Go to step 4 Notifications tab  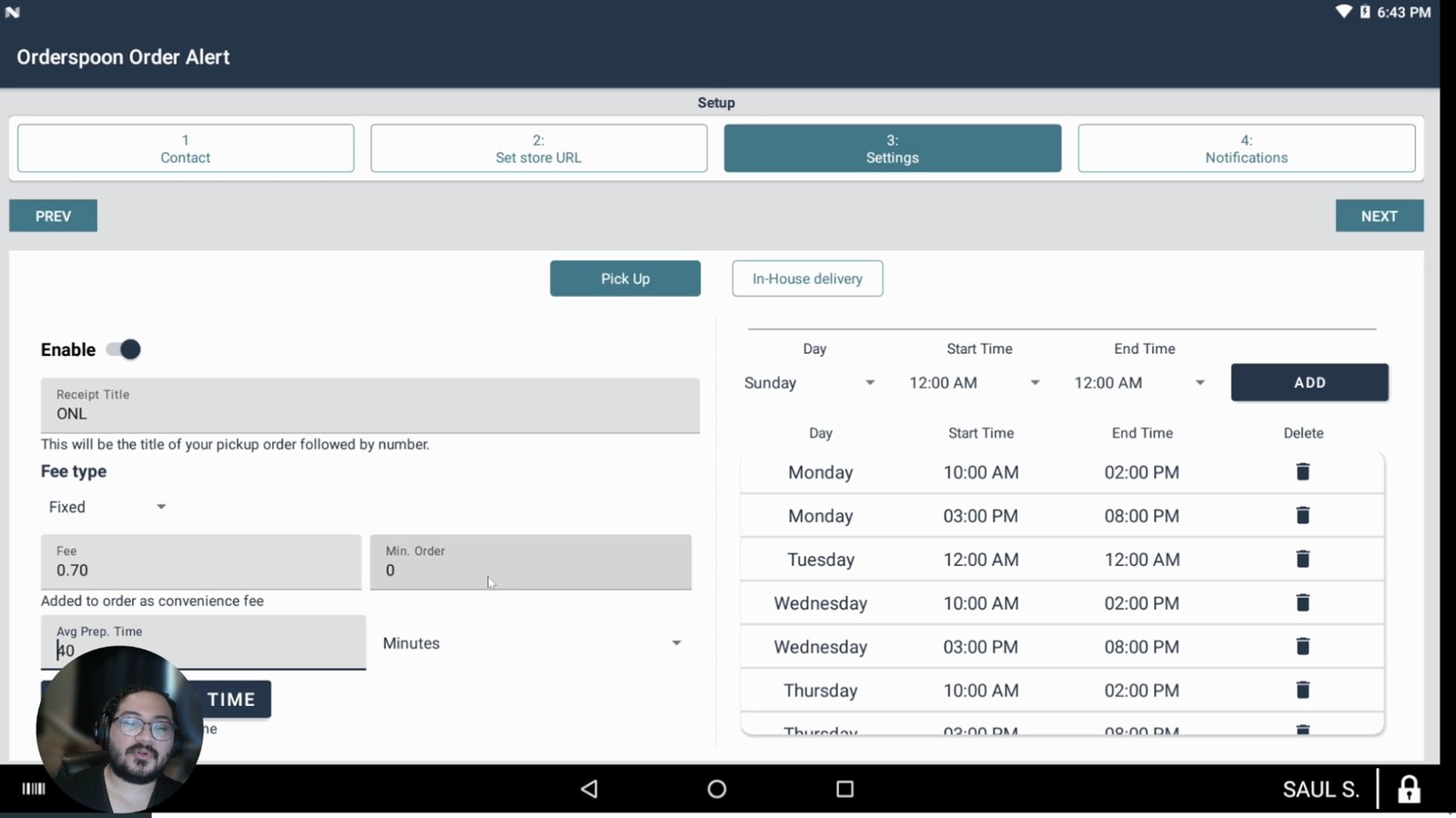pyautogui.click(x=1247, y=148)
